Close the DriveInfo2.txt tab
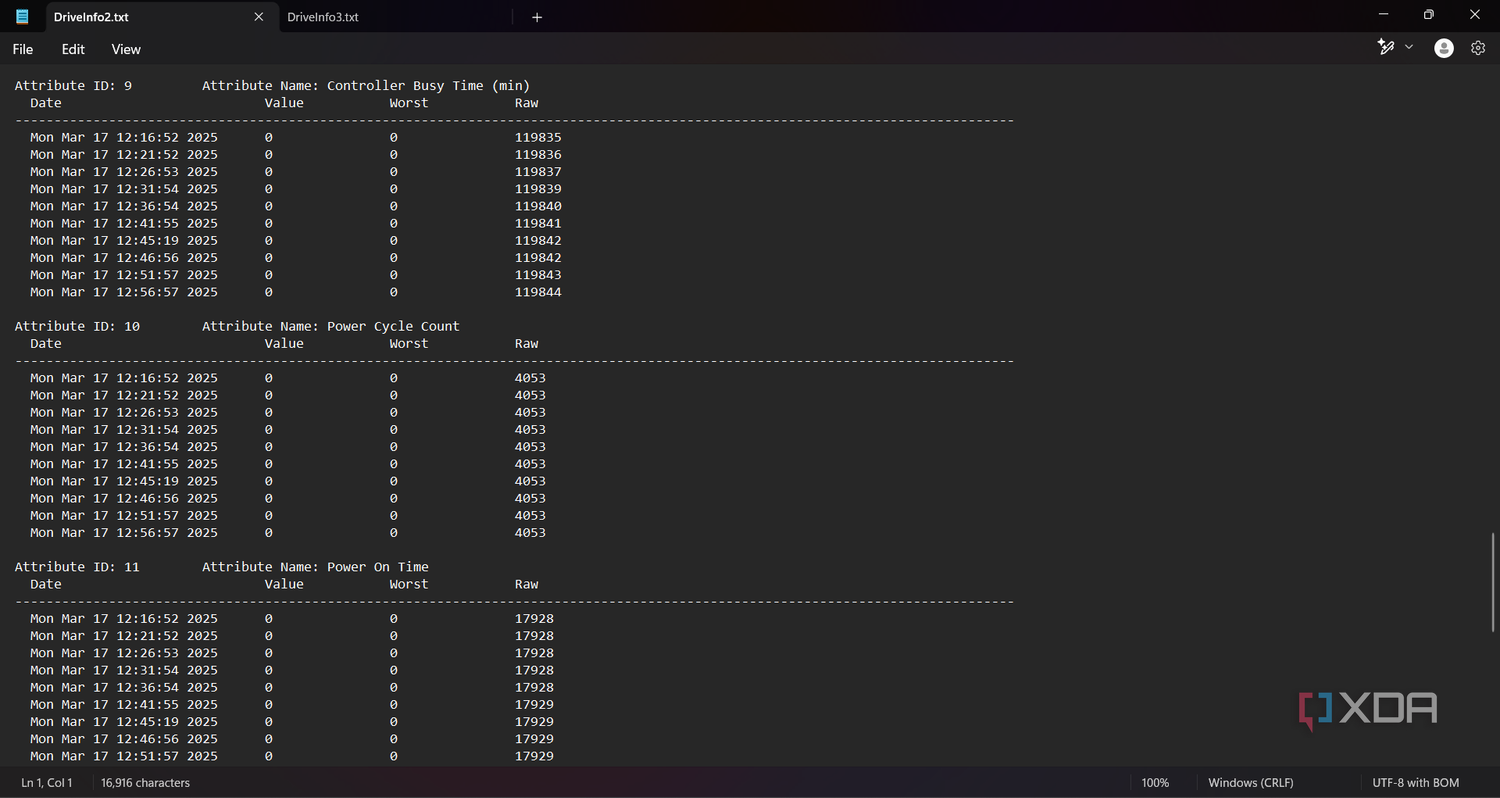Screen dimensions: 1500x798 (259, 17)
